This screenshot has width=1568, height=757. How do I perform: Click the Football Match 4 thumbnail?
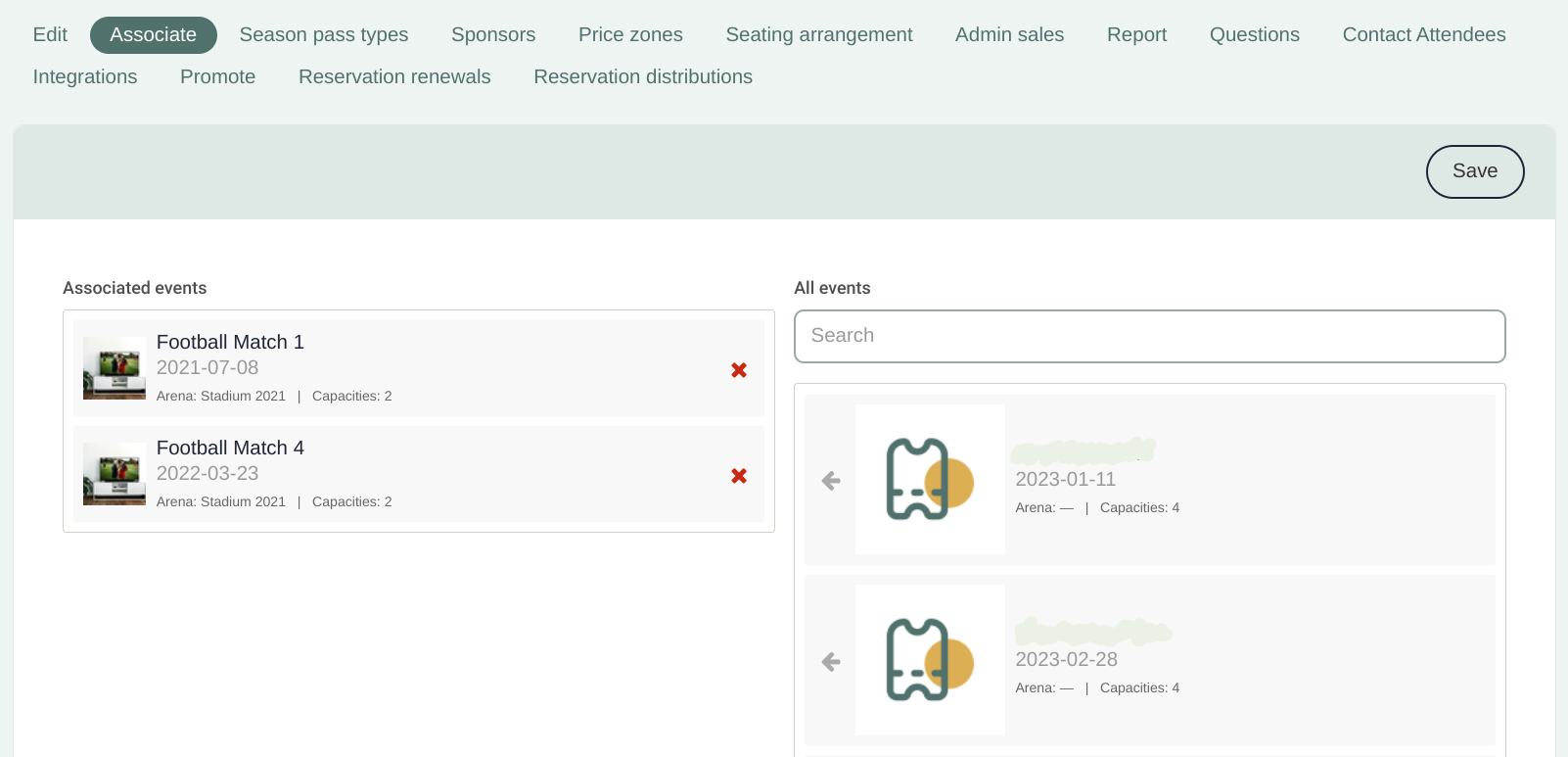[x=115, y=474]
